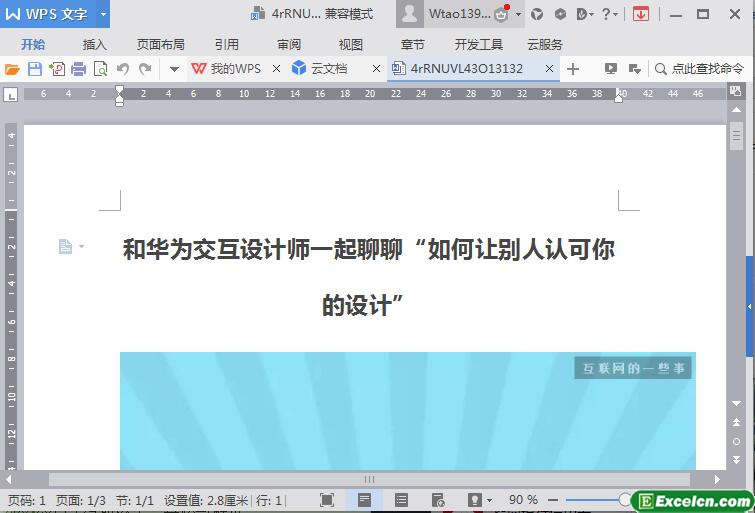Screen dimensions: 755x513
Task: Open the 章节 ribbon tab
Action: (x=413, y=45)
